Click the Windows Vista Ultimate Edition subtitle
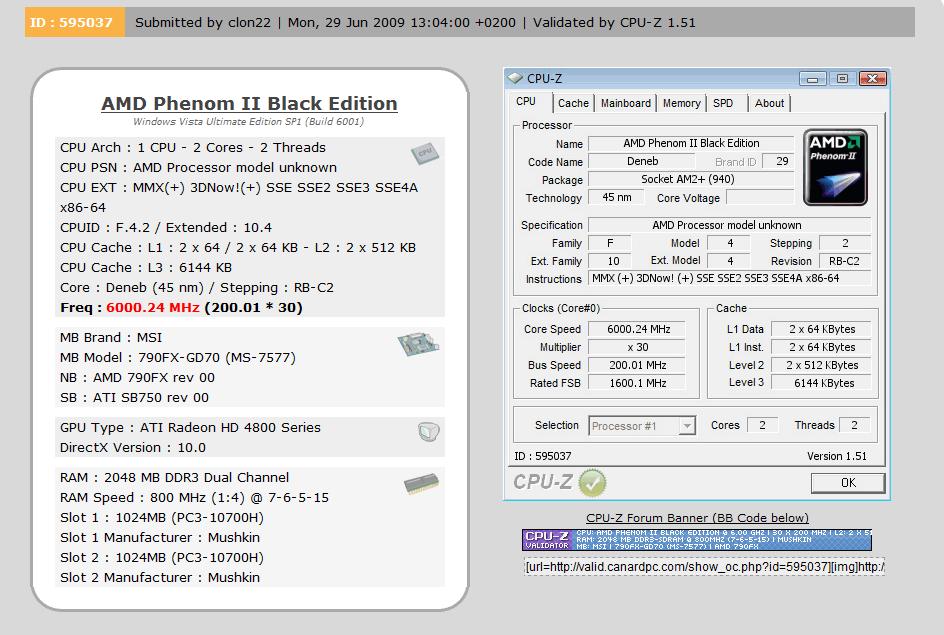 click(x=248, y=122)
